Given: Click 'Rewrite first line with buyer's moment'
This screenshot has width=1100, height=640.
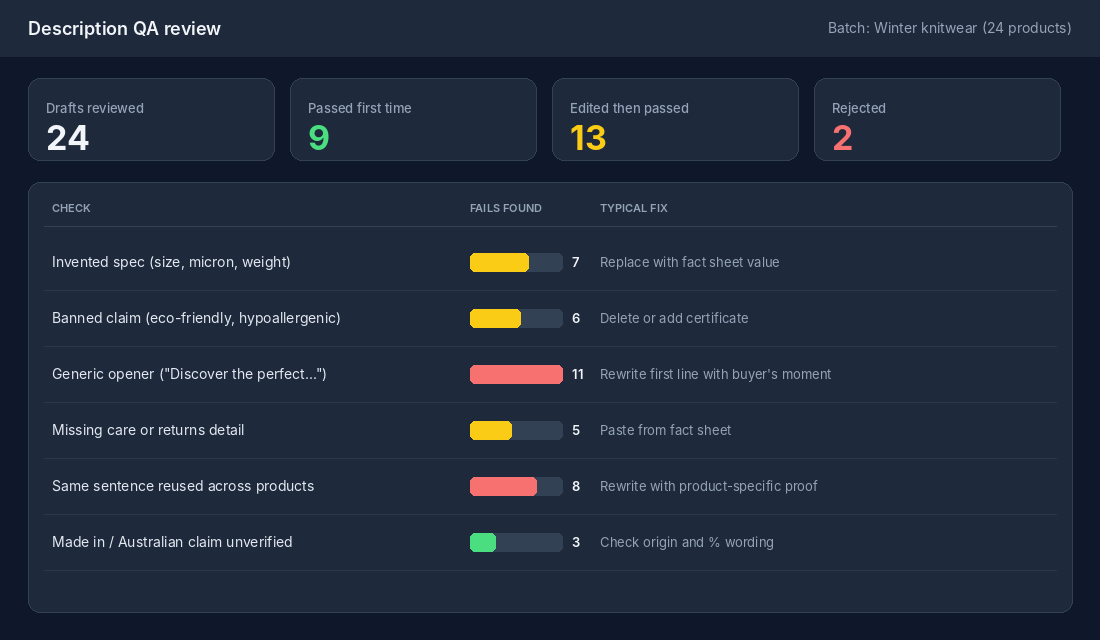Looking at the screenshot, I should 716,375.
